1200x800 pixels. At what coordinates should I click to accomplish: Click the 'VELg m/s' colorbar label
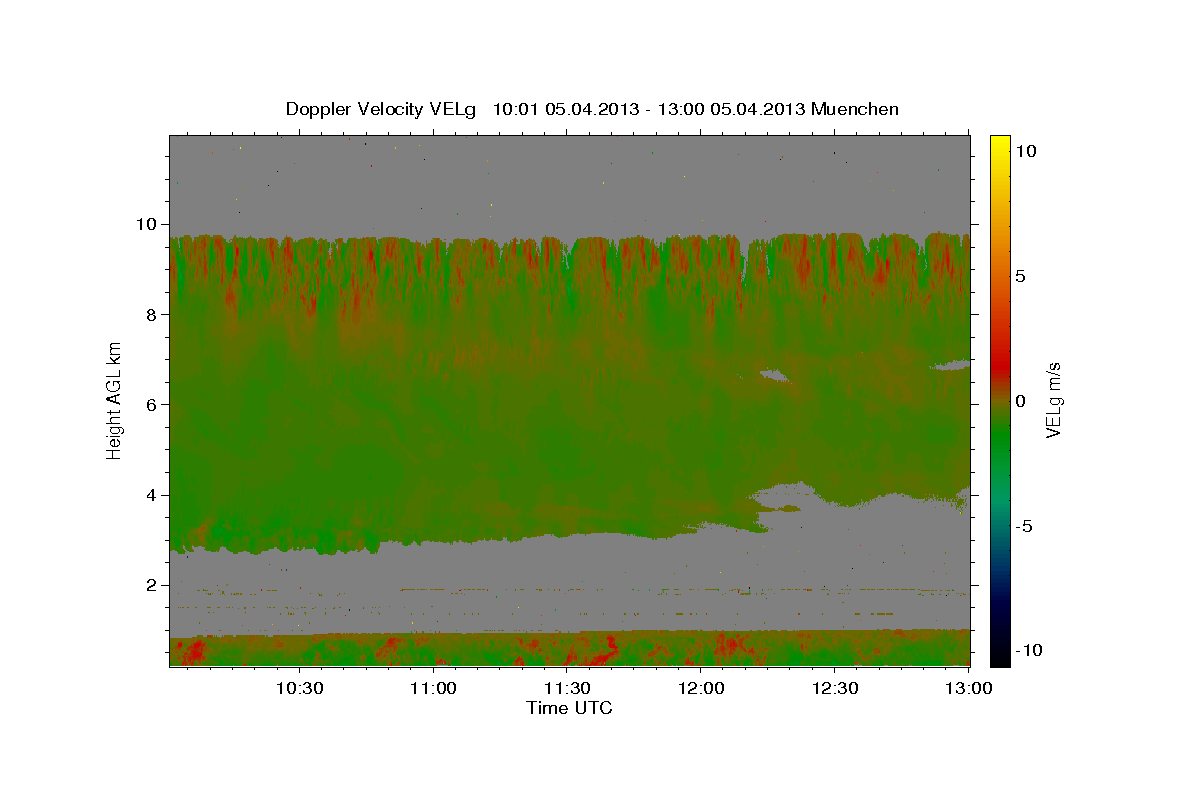[x=1053, y=402]
